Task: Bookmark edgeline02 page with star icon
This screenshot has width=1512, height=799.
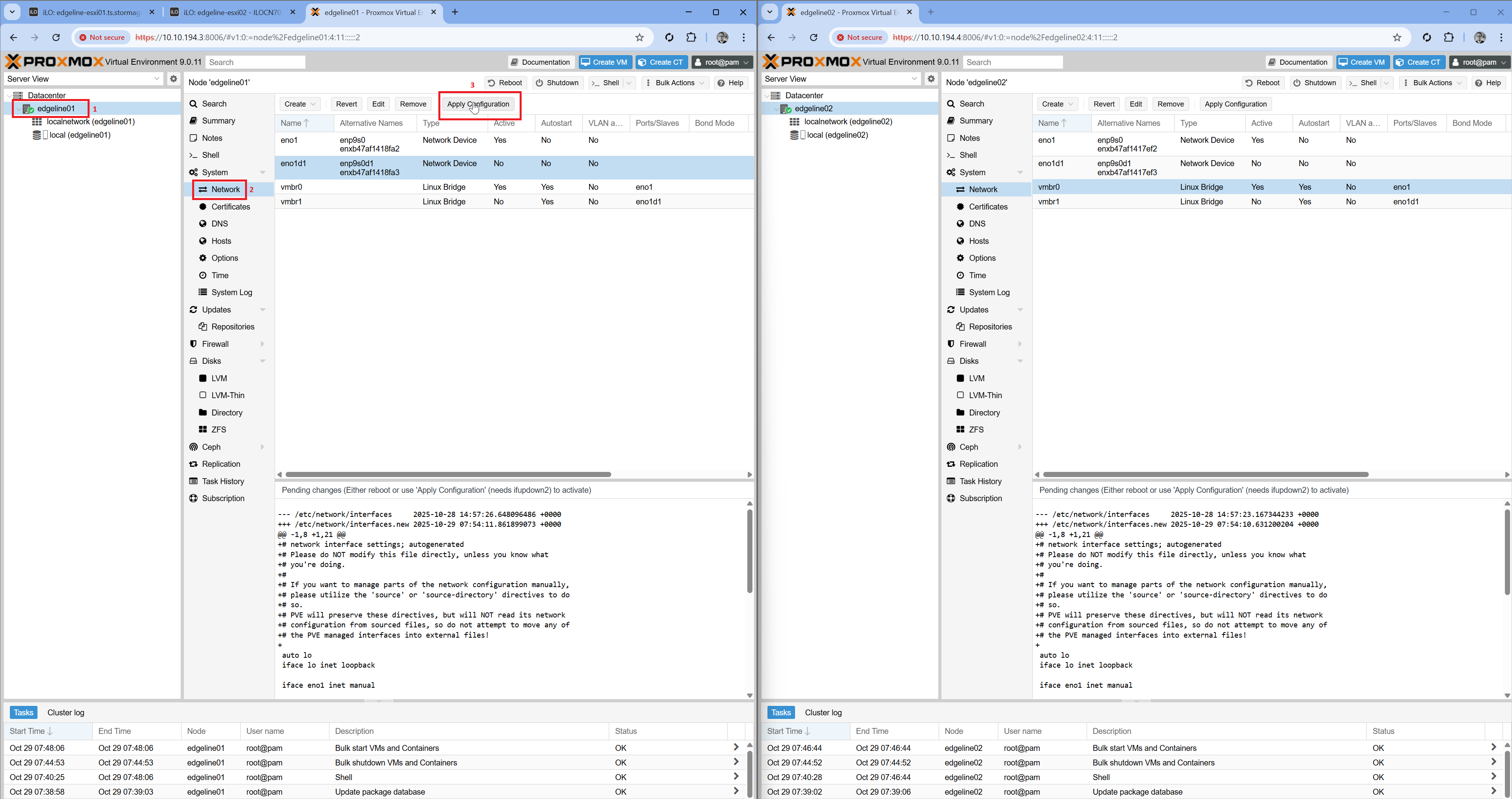Action: pos(1397,37)
